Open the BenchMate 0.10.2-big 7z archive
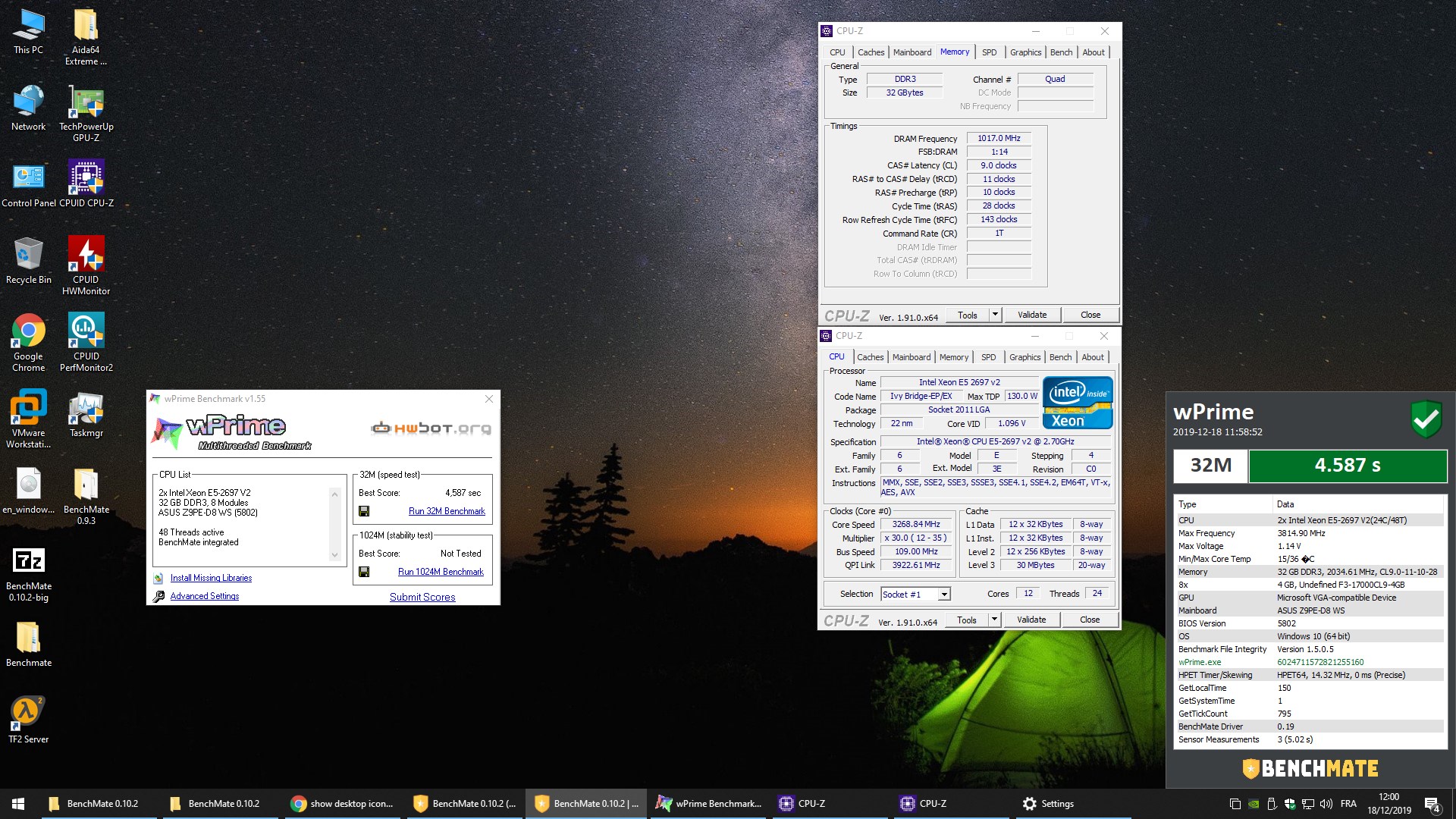 coord(28,574)
